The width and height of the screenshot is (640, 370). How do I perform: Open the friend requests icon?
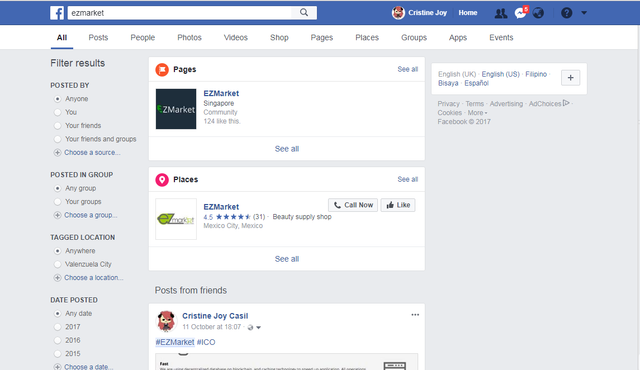(x=500, y=13)
